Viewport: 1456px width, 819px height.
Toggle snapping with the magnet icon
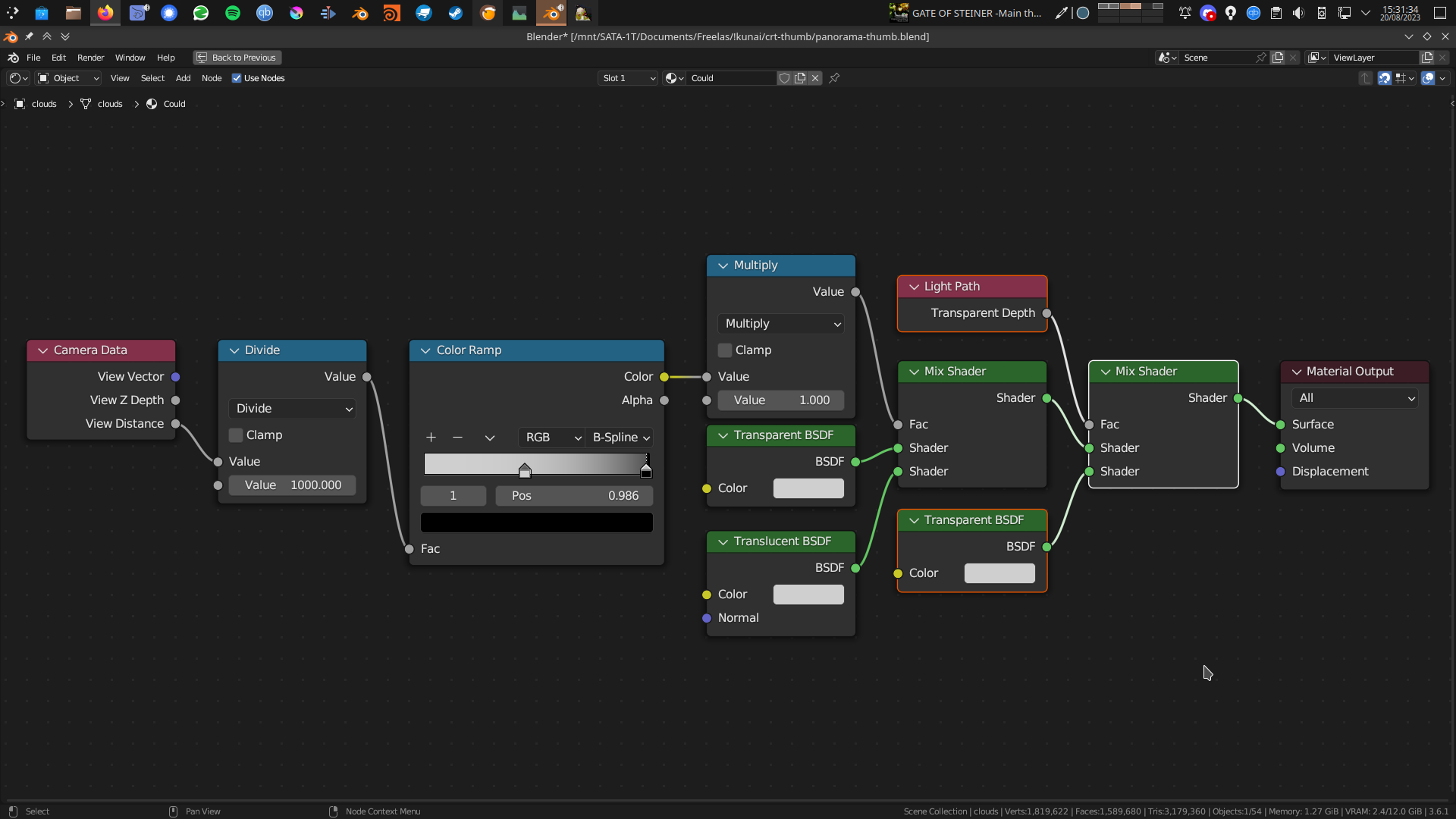pos(1385,78)
